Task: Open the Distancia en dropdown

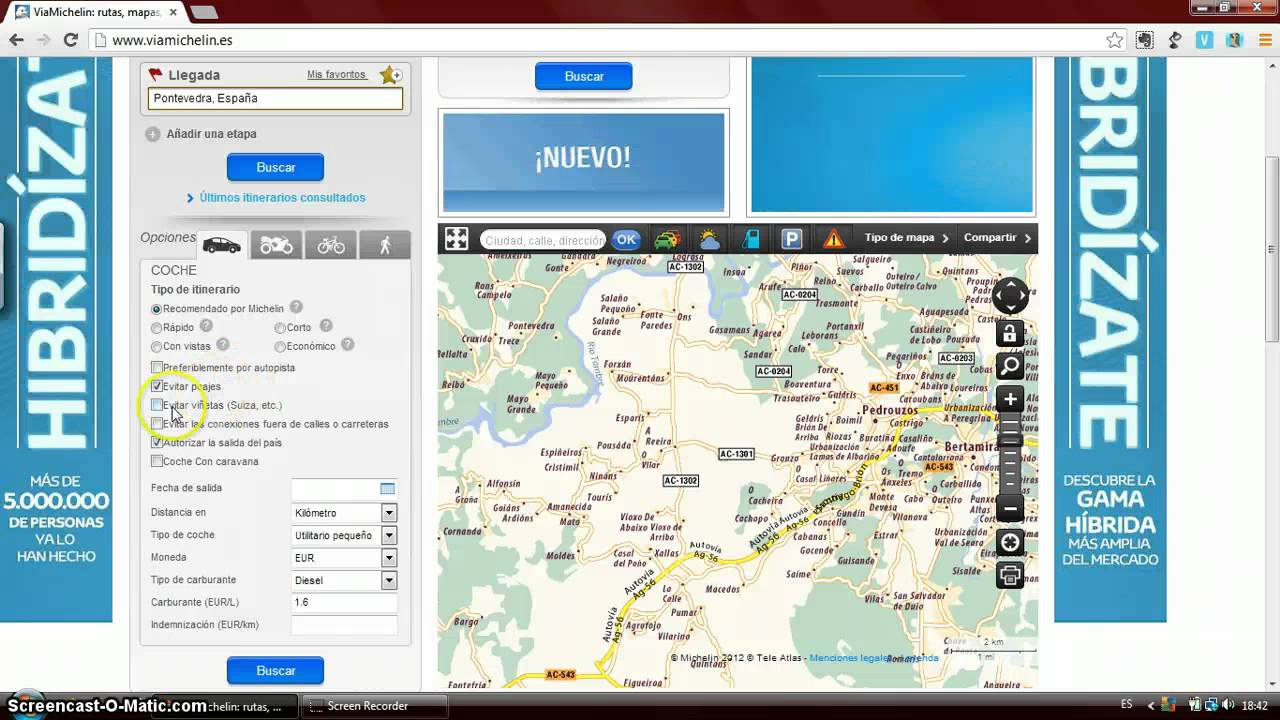Action: (344, 513)
